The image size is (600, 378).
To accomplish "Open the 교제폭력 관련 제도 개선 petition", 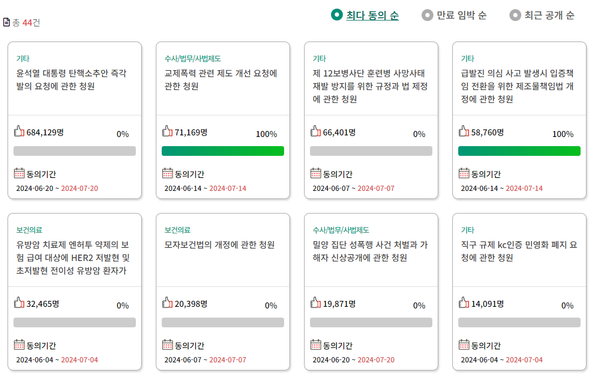I will 221,80.
